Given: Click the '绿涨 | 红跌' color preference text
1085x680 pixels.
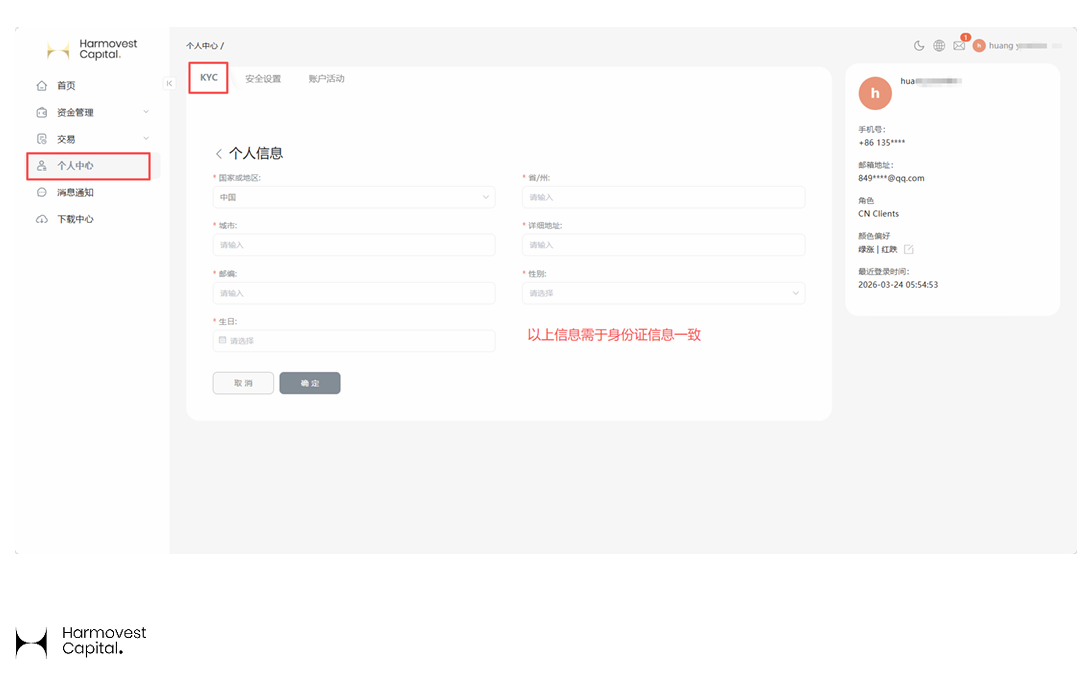Looking at the screenshot, I should (x=877, y=249).
